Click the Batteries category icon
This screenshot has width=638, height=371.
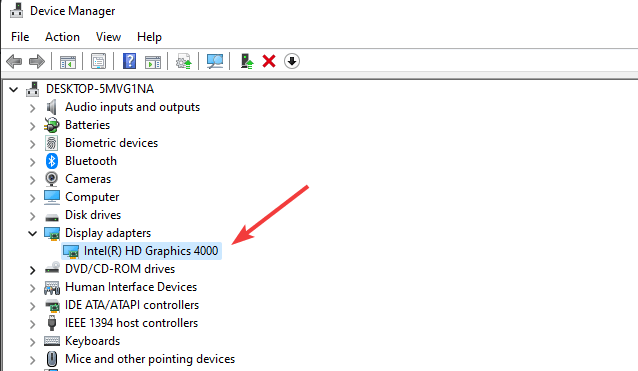pyautogui.click(x=52, y=125)
